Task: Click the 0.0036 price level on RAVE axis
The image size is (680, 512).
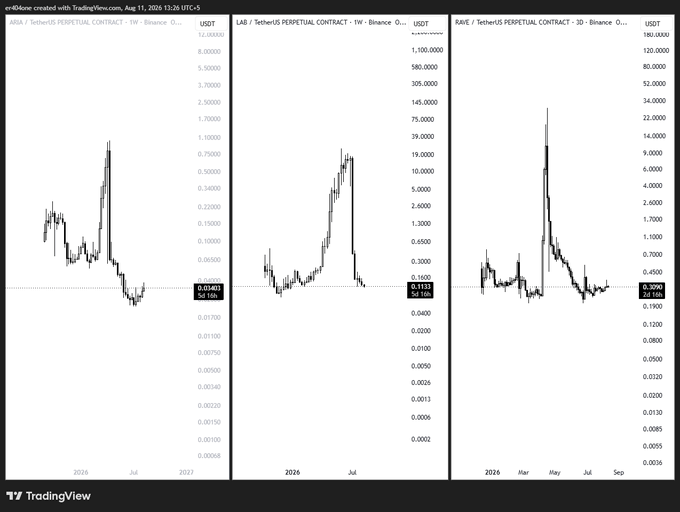Action: [x=652, y=463]
